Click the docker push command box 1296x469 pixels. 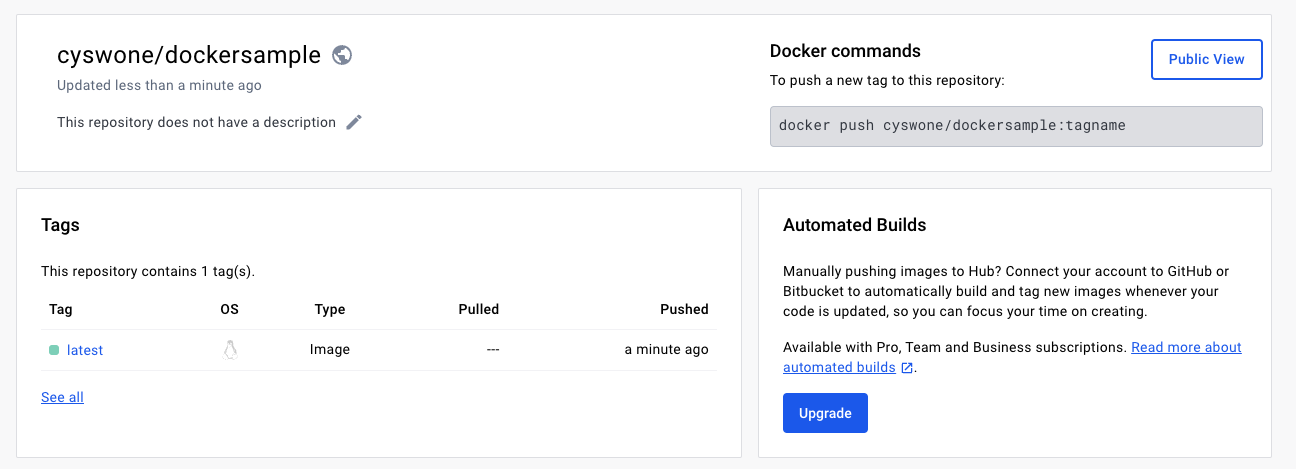(1015, 126)
